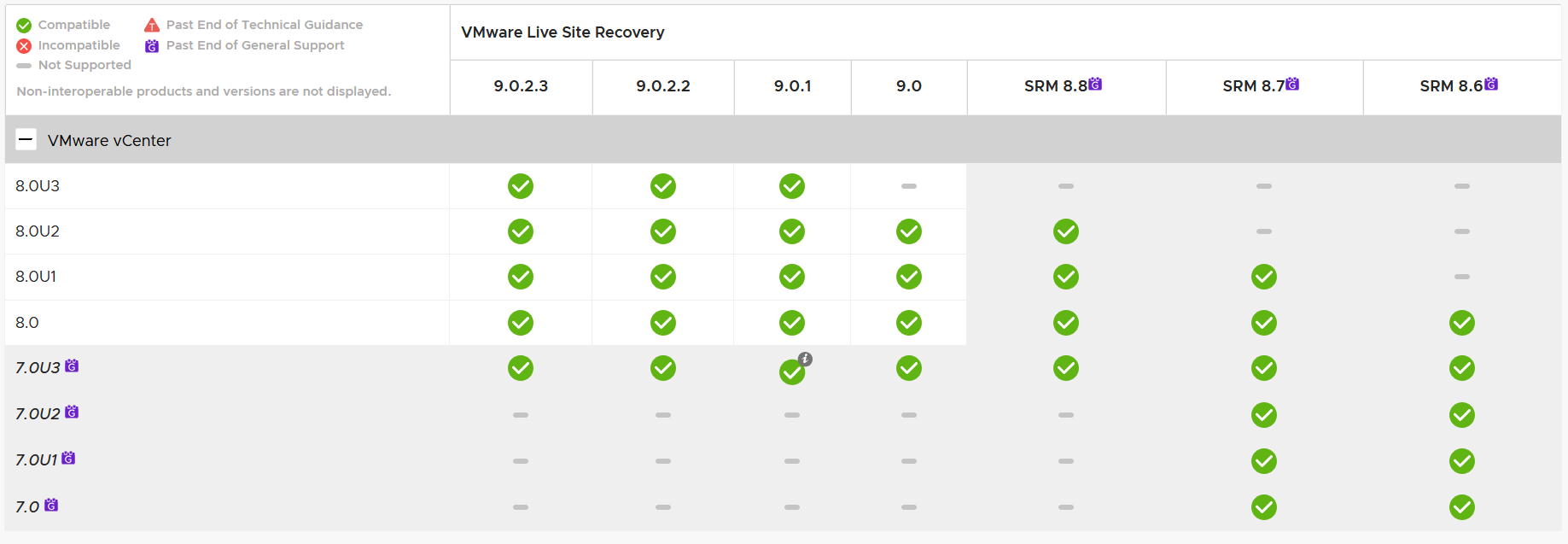
Task: Select the 8.0U1 vCenter row label
Action: coord(36,277)
